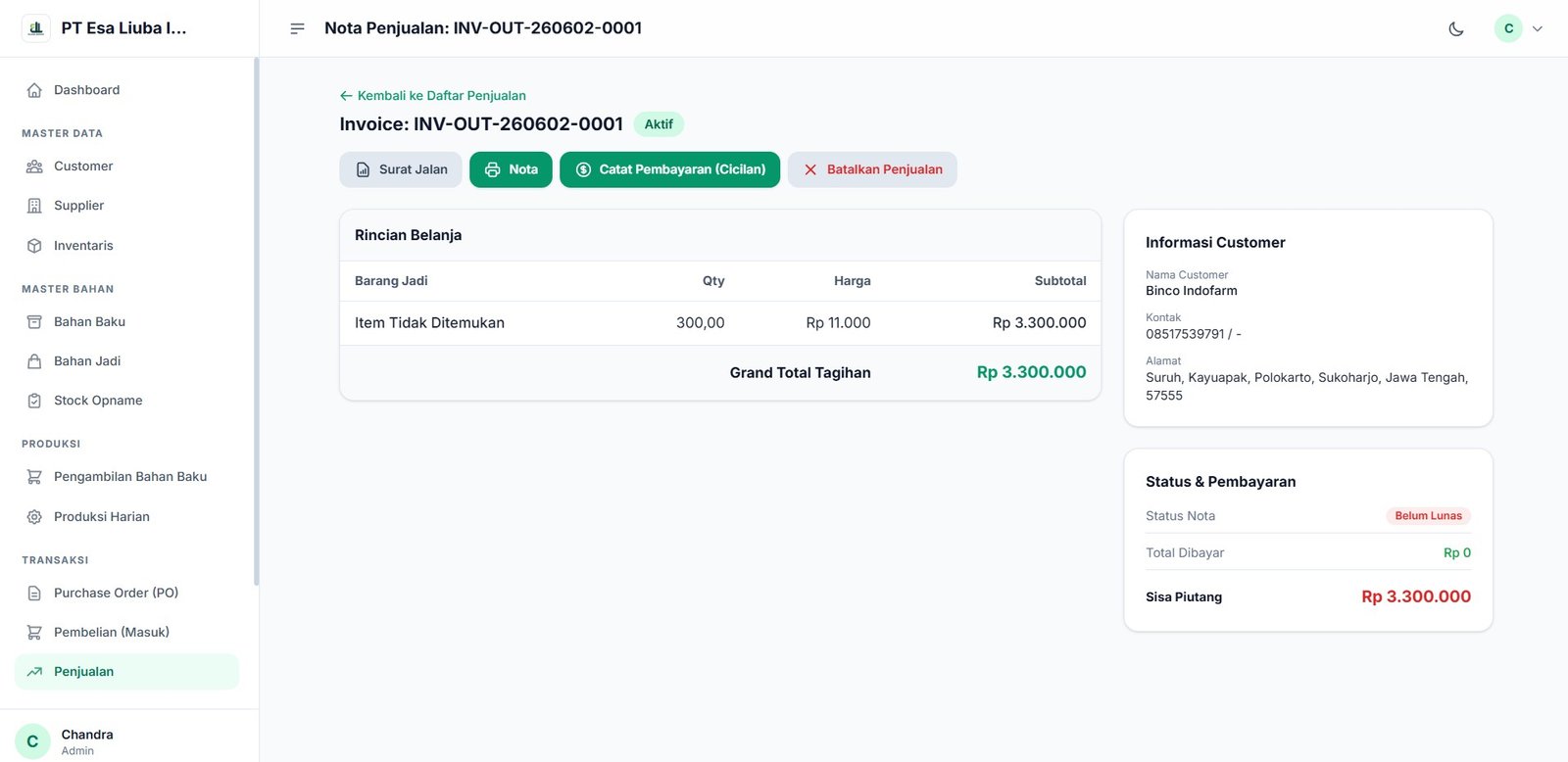The width and height of the screenshot is (1568, 762).
Task: Collapse the sidebar using the hamburger icon
Action: coord(297,28)
